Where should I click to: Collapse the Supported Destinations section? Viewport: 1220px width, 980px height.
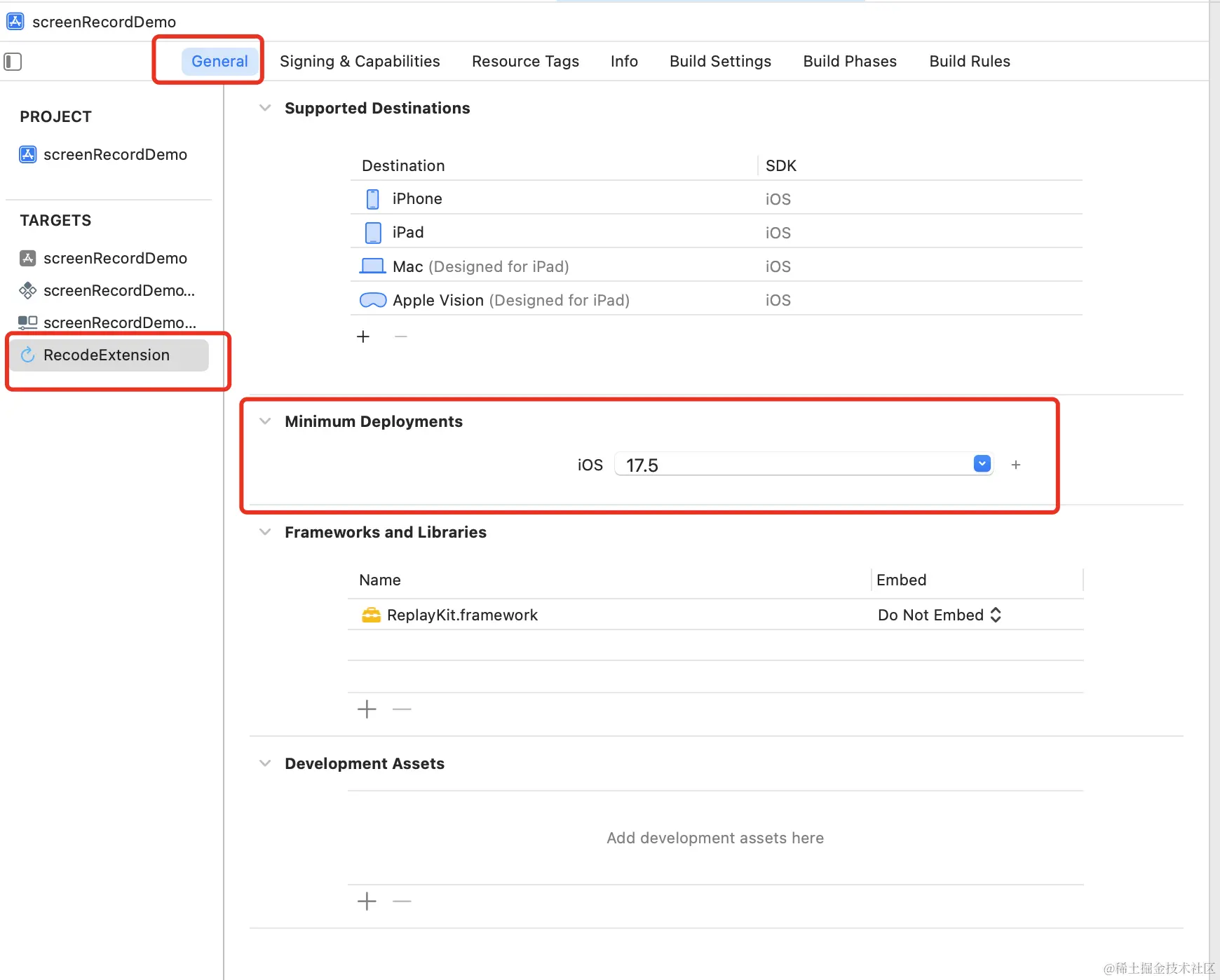pyautogui.click(x=265, y=108)
